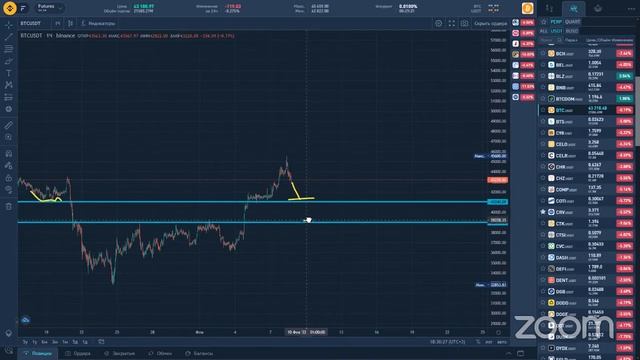Select the zoom-in magnifier tool
Image resolution: width=640 pixels, height=360 pixels.
[9, 138]
